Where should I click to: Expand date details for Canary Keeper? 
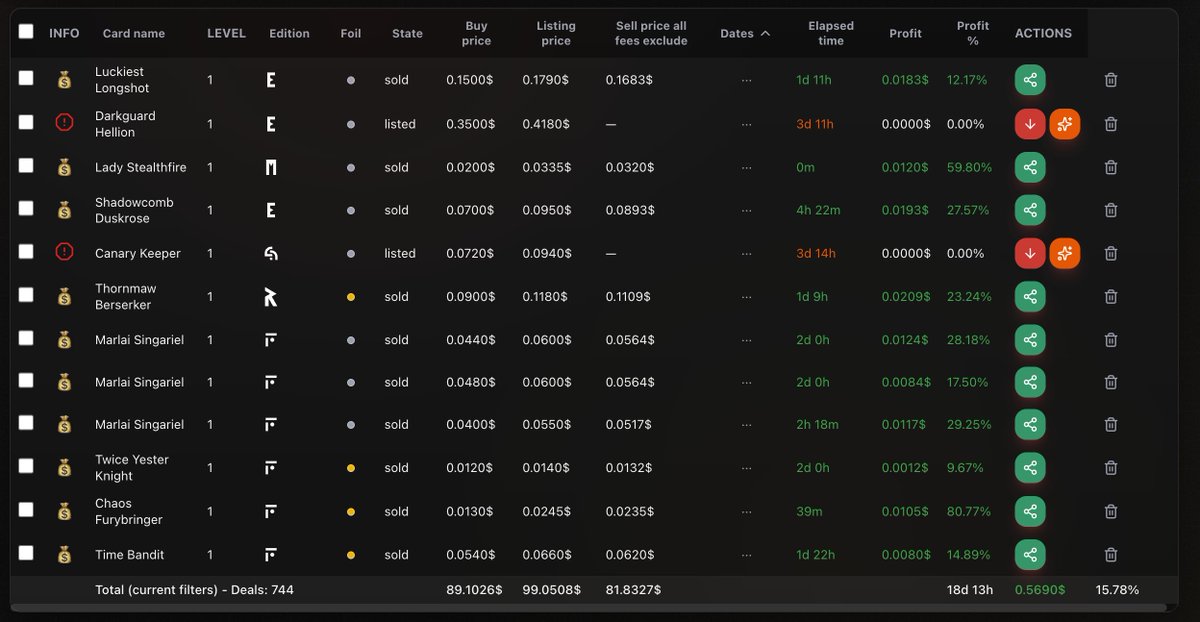pos(744,253)
